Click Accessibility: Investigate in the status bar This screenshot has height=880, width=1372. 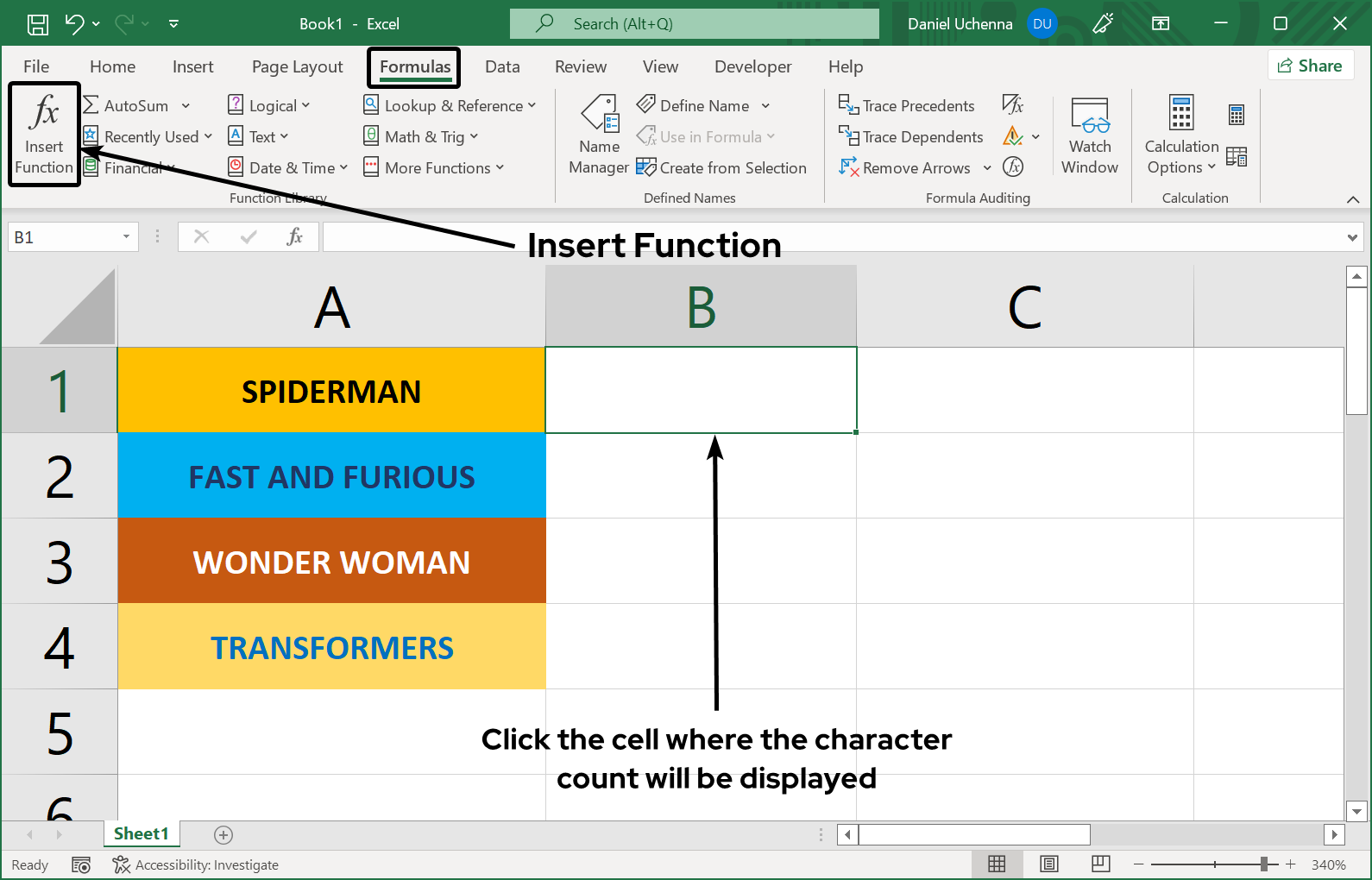pyautogui.click(x=195, y=864)
